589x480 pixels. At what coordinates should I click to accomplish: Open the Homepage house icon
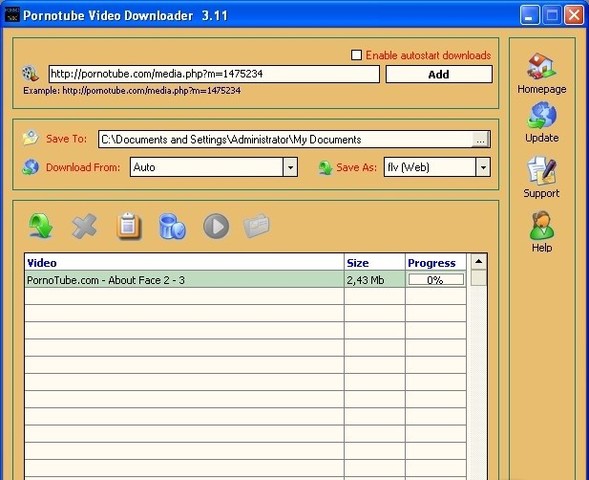pyautogui.click(x=541, y=66)
